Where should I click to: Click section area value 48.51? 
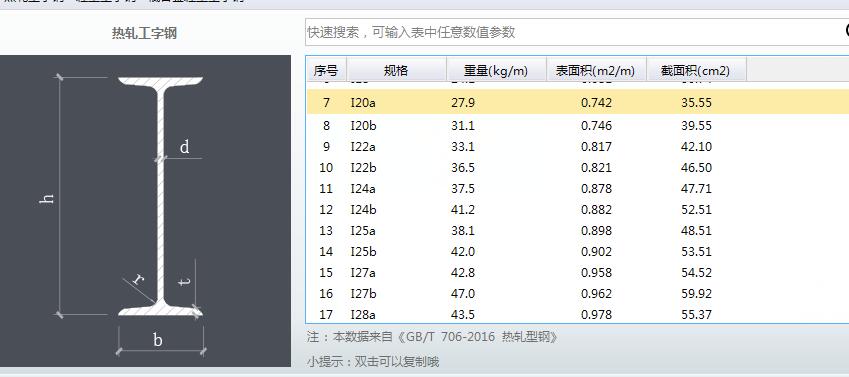(696, 231)
